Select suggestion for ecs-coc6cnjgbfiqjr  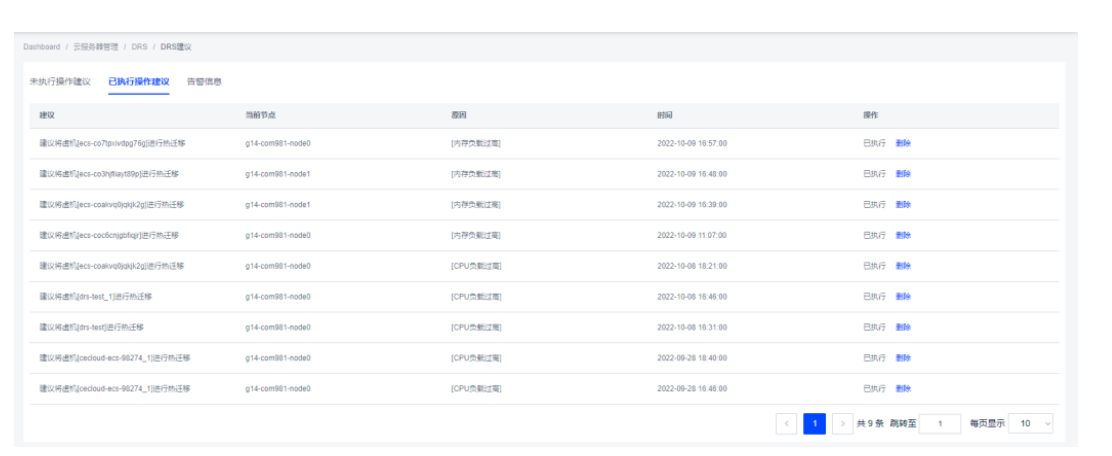pyautogui.click(x=109, y=235)
